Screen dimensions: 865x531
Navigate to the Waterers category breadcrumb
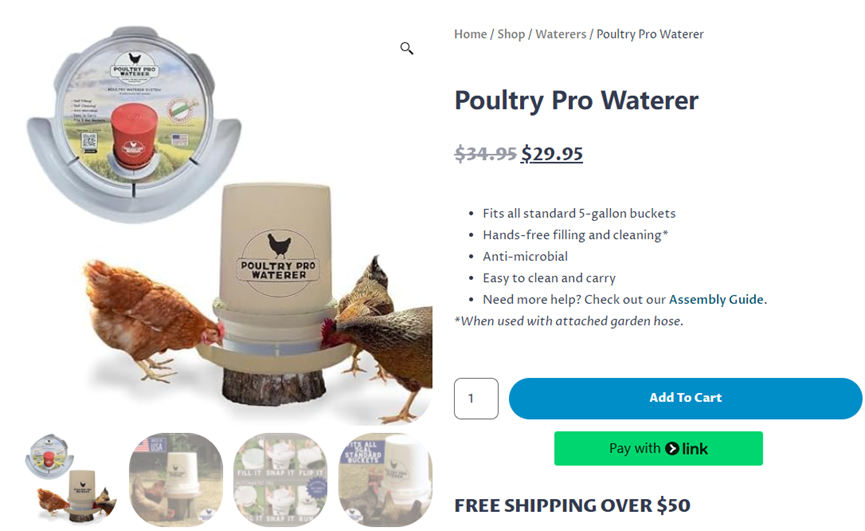pos(560,34)
